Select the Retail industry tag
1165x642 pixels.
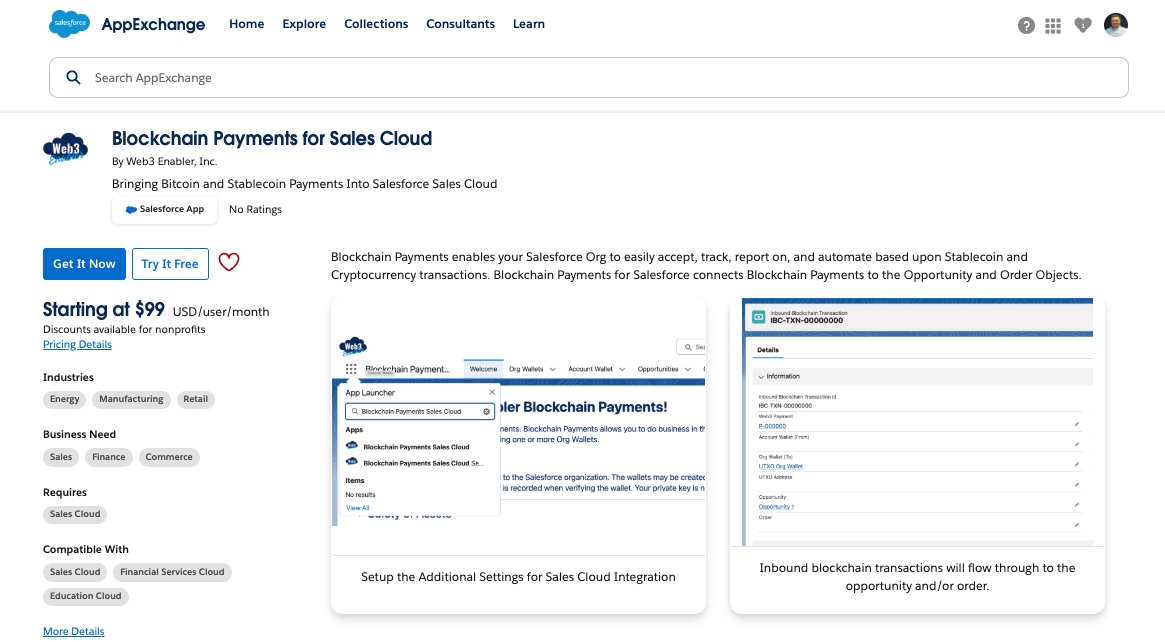[x=195, y=399]
